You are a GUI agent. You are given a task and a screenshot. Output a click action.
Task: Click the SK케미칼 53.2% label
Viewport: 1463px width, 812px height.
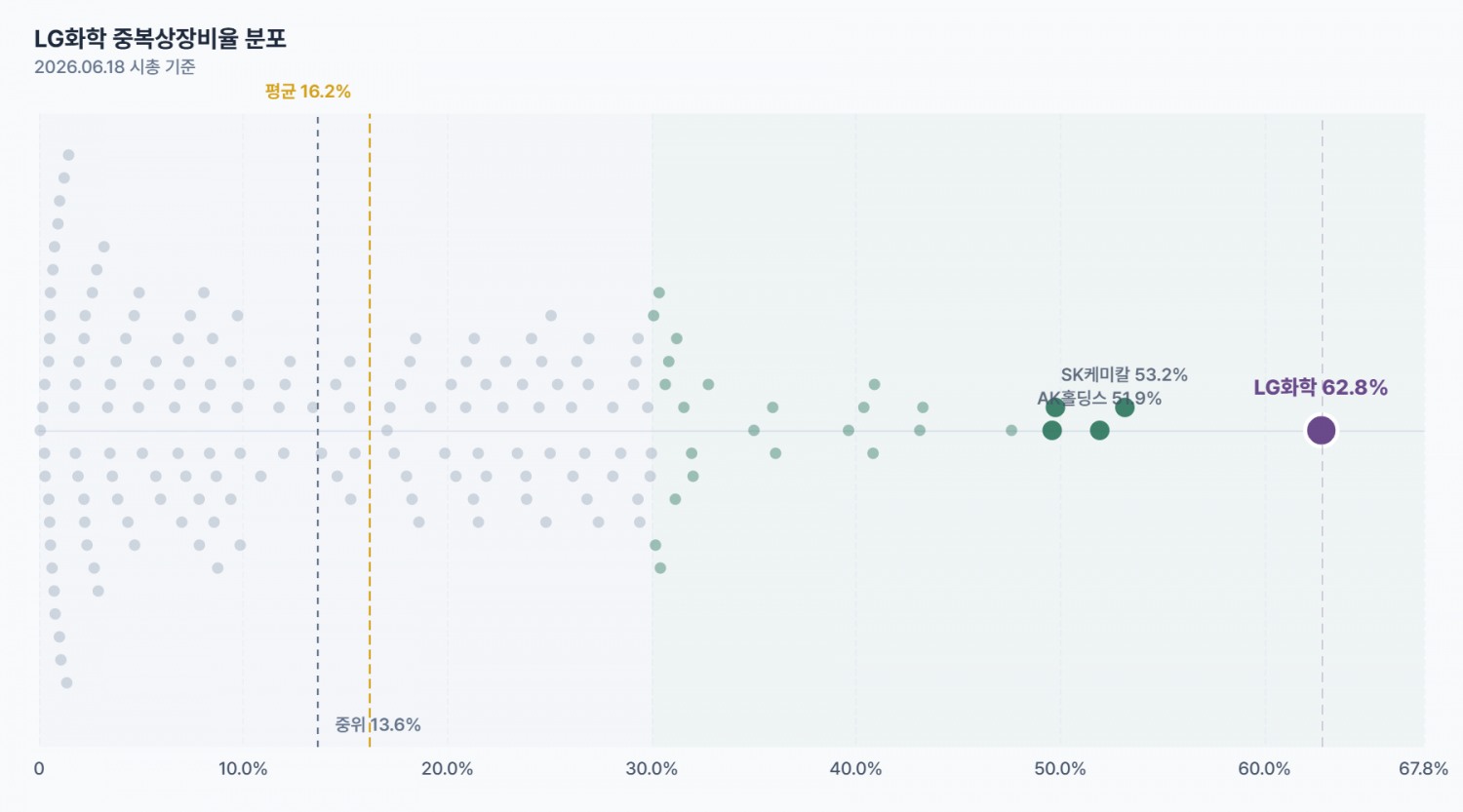(x=1124, y=375)
